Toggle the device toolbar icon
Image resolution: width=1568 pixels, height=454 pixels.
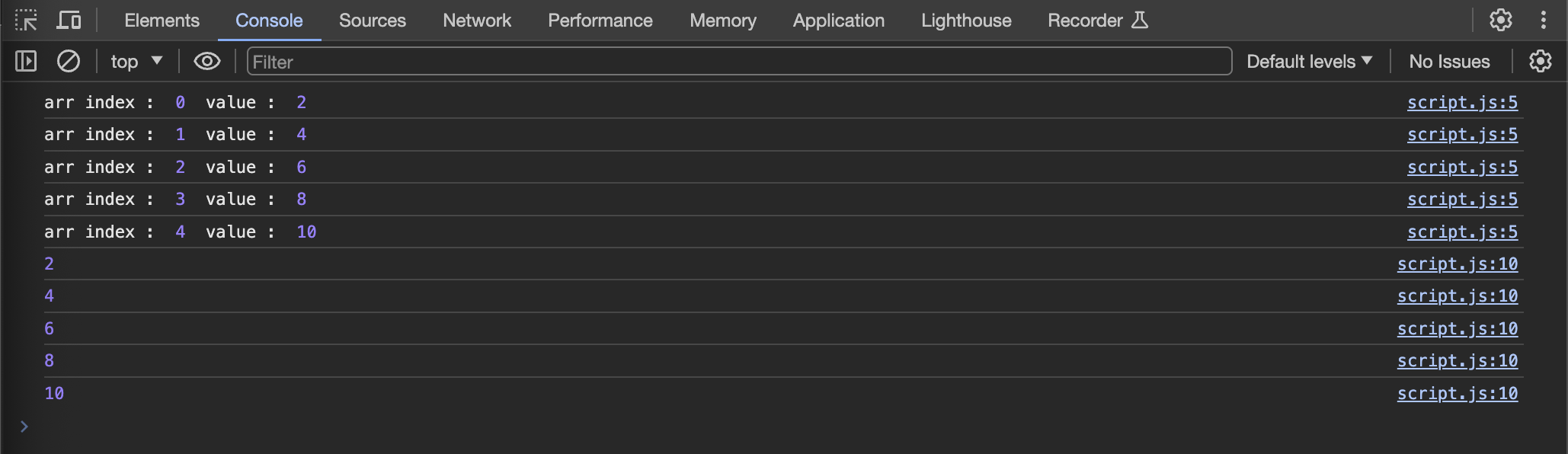(69, 20)
